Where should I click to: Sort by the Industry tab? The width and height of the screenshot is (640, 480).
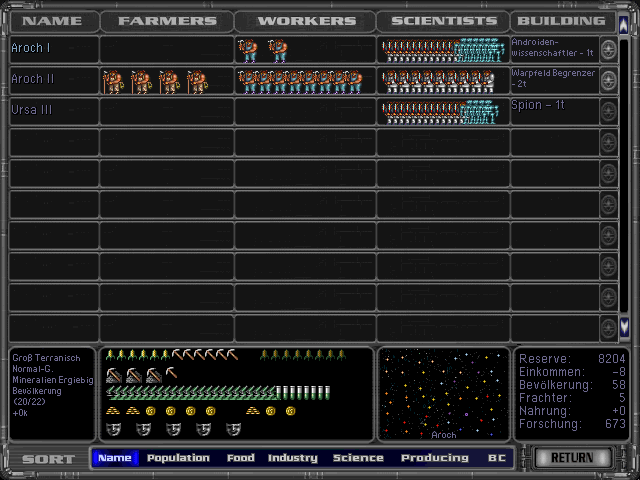pos(292,458)
